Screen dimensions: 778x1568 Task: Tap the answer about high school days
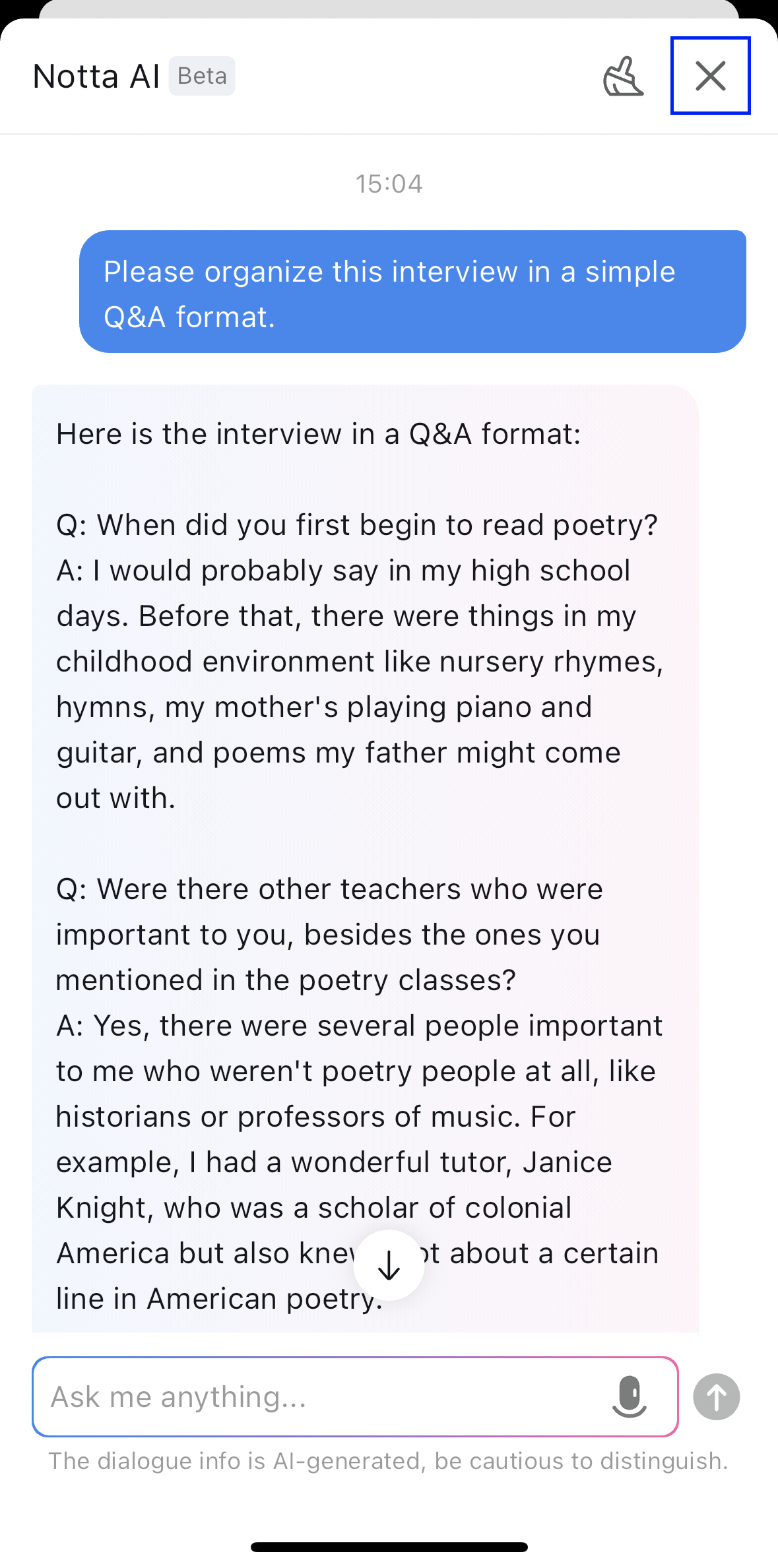point(360,684)
